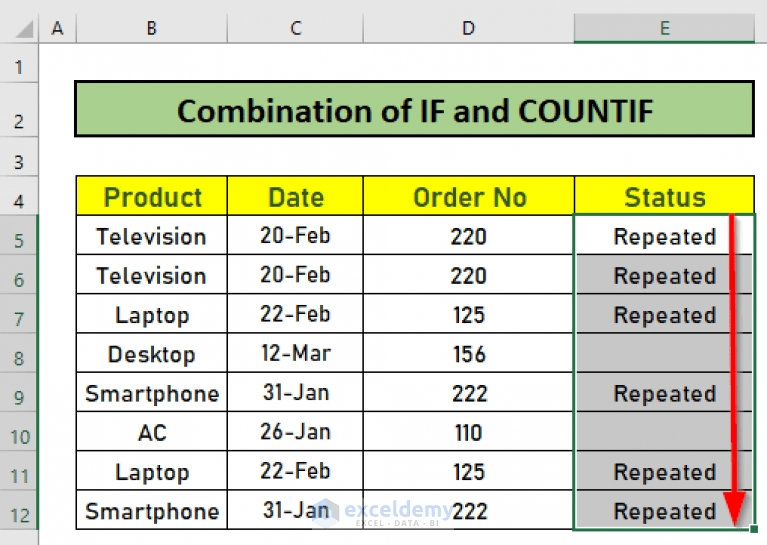Select column D header
Image resolution: width=767 pixels, height=545 pixels.
469,28
